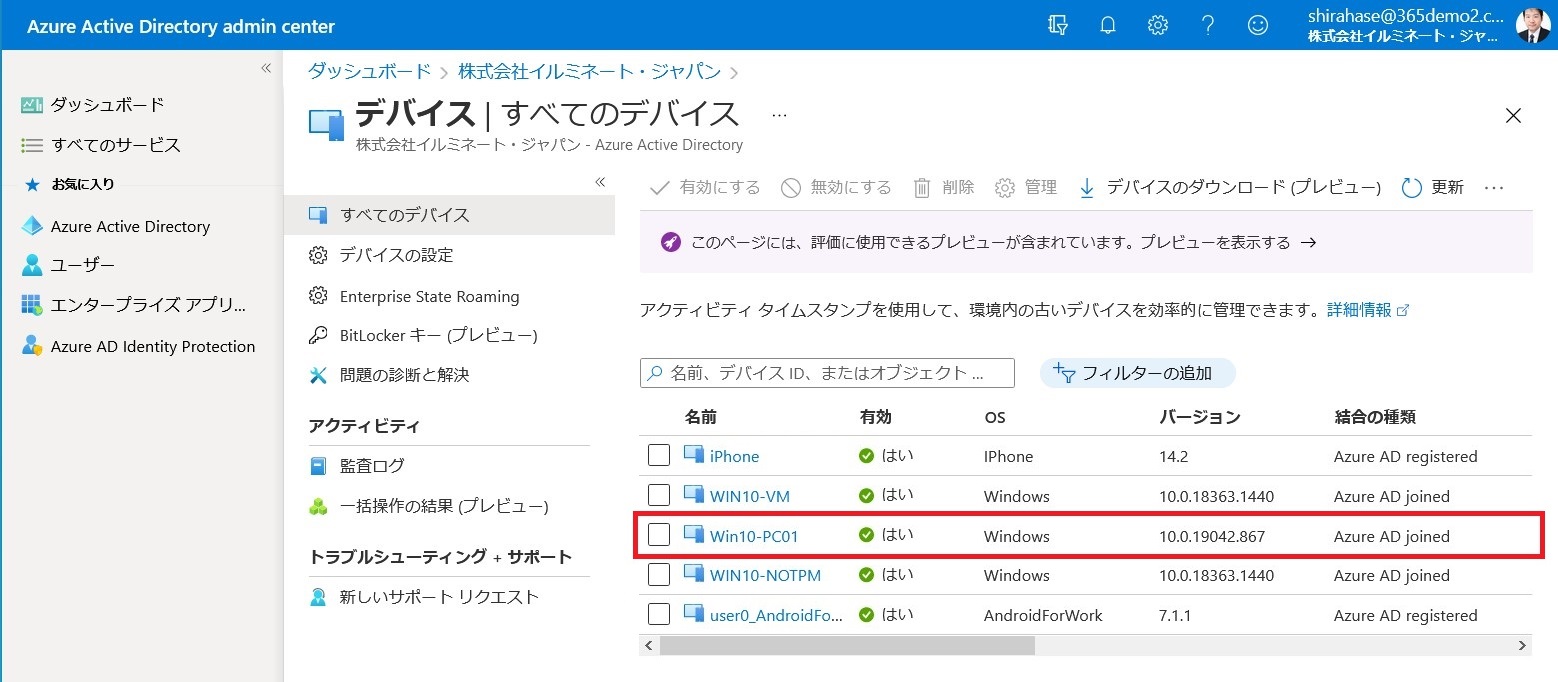
Task: Click the 無効にする toolbar button
Action: point(836,187)
